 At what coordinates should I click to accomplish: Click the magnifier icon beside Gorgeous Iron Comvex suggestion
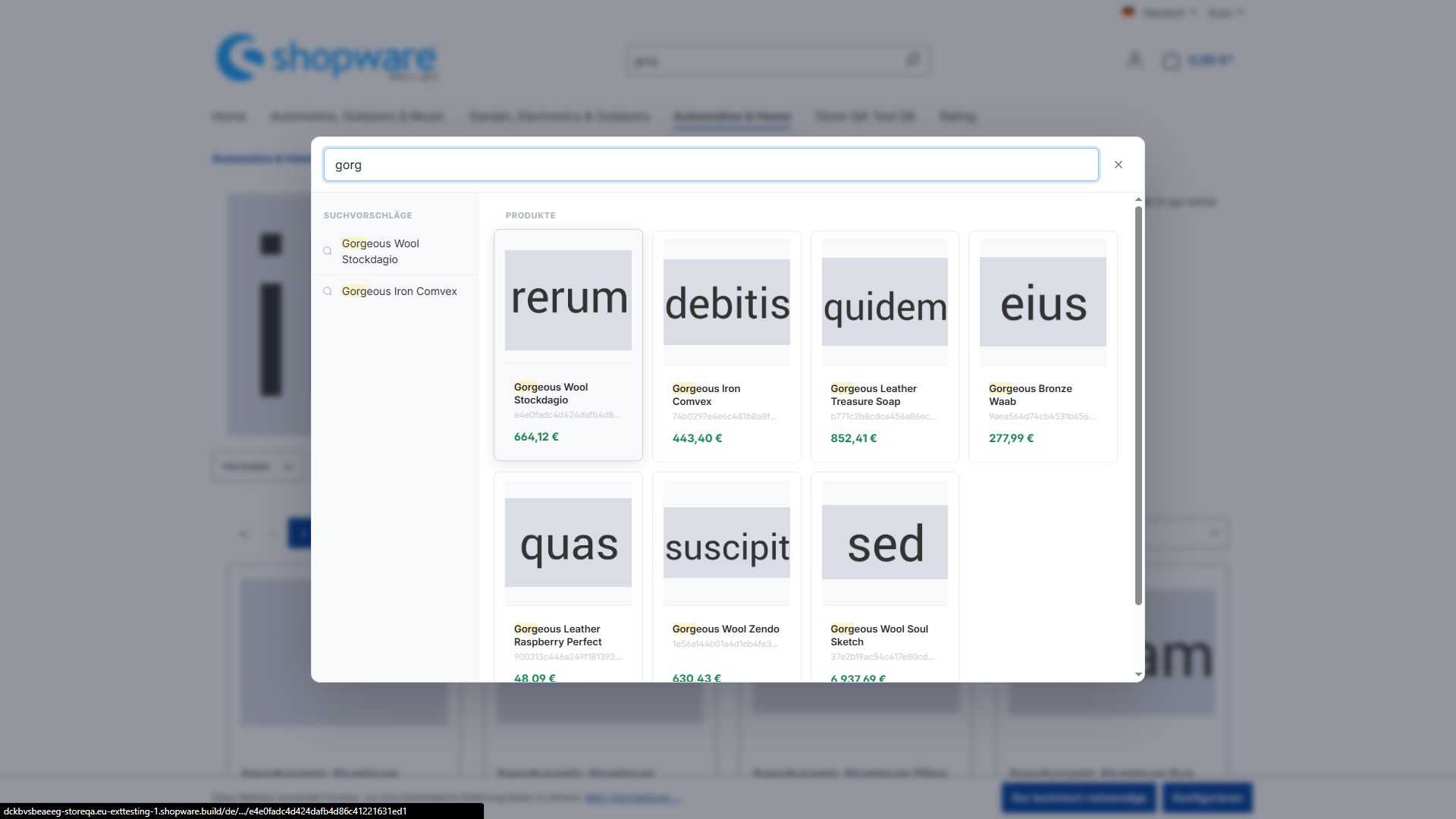pyautogui.click(x=328, y=291)
